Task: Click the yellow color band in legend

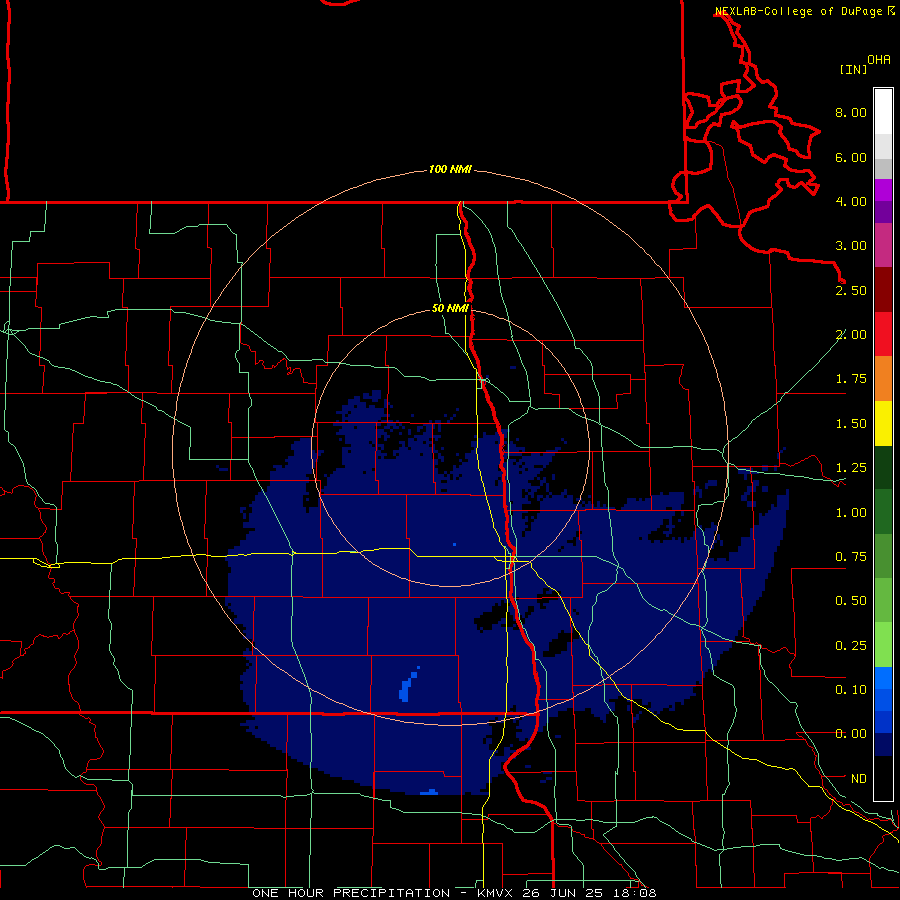Action: [x=883, y=424]
